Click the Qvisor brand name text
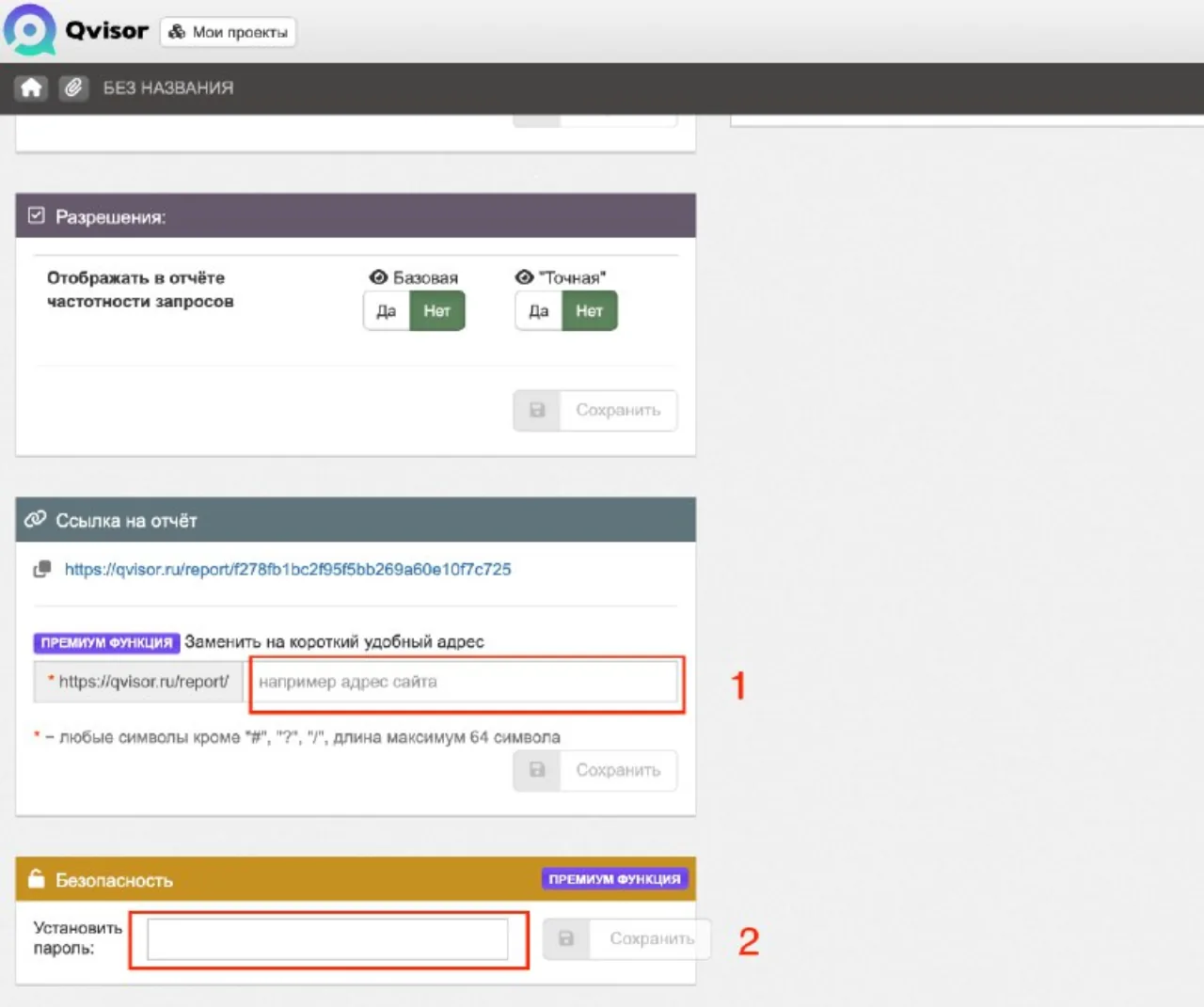The height and width of the screenshot is (1007, 1204). pyautogui.click(x=107, y=31)
